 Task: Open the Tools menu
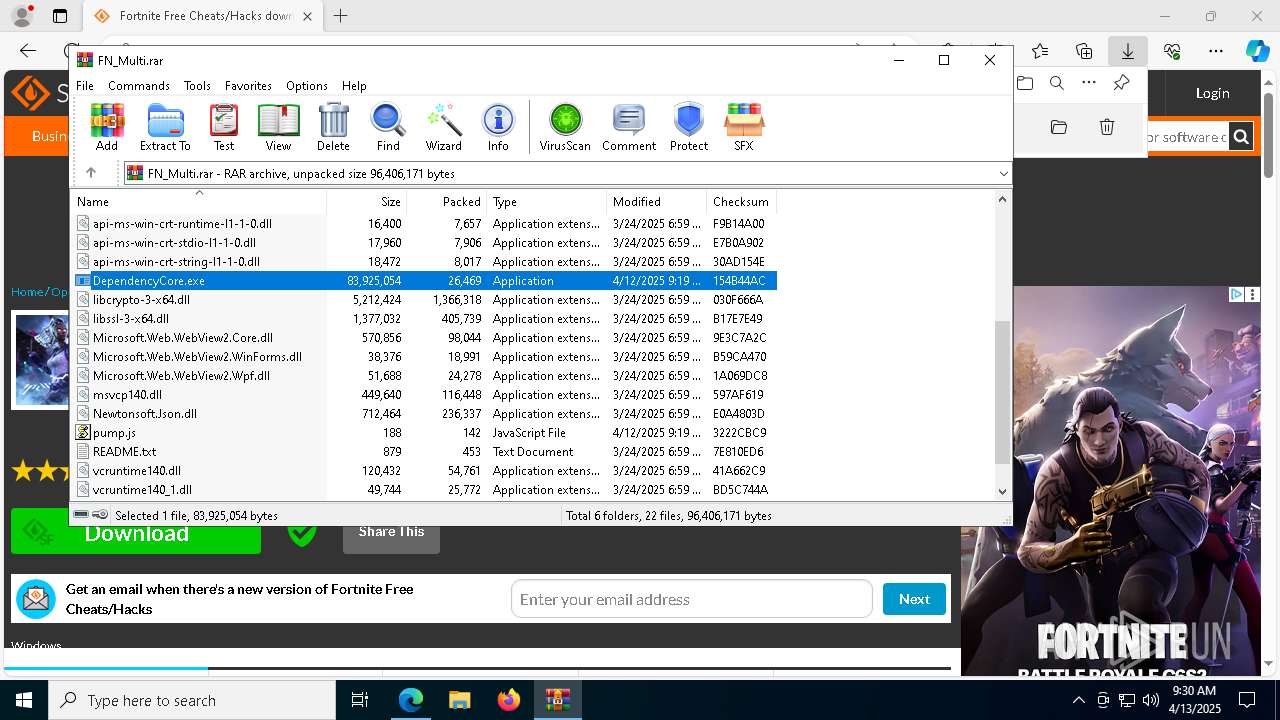197,85
